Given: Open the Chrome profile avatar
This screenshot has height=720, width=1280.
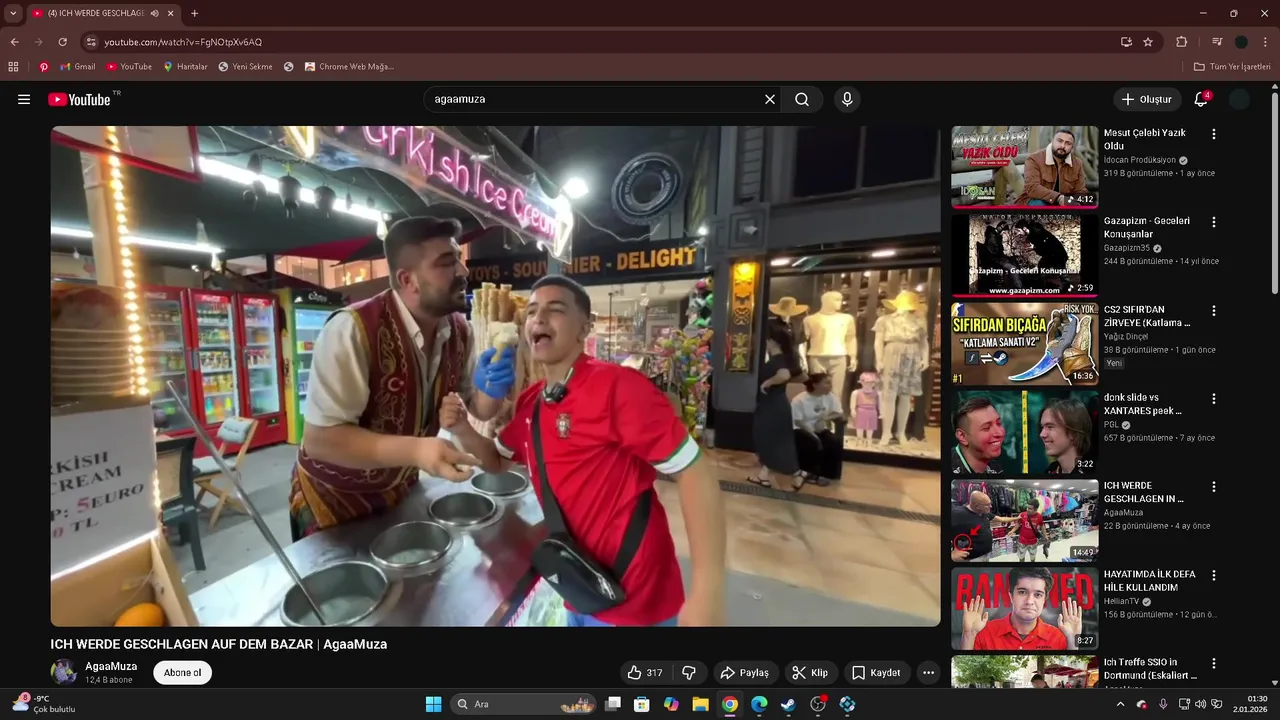Looking at the screenshot, I should pyautogui.click(x=1241, y=42).
